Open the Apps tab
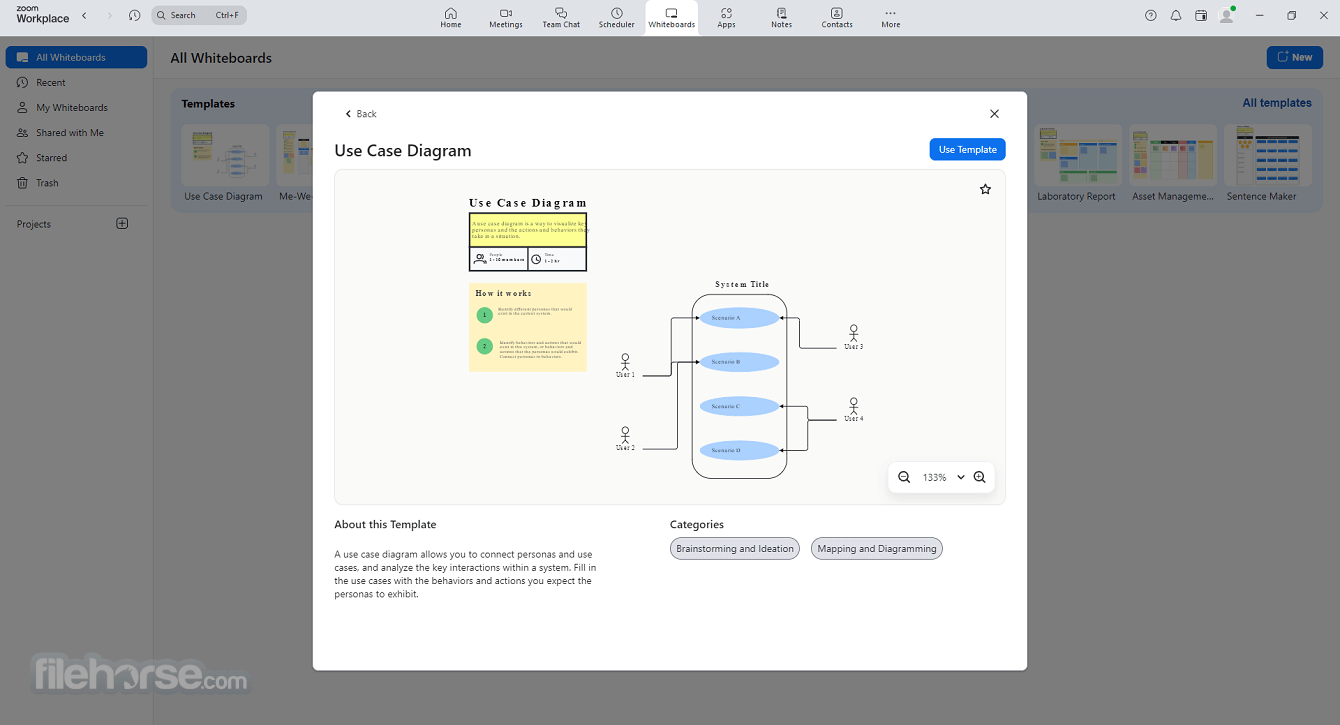The height and width of the screenshot is (725, 1340). click(x=726, y=18)
